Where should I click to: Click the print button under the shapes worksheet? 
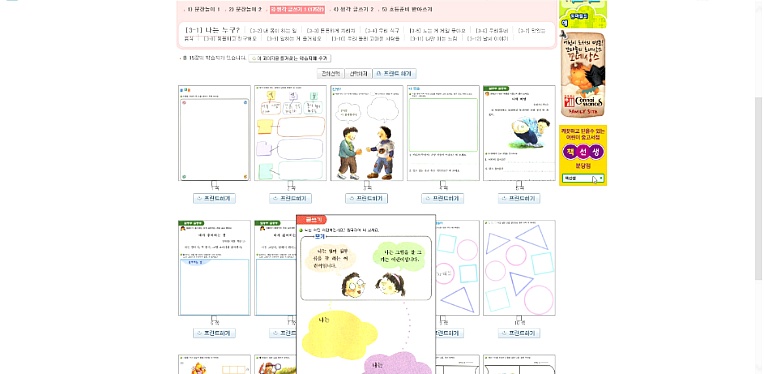pos(519,333)
